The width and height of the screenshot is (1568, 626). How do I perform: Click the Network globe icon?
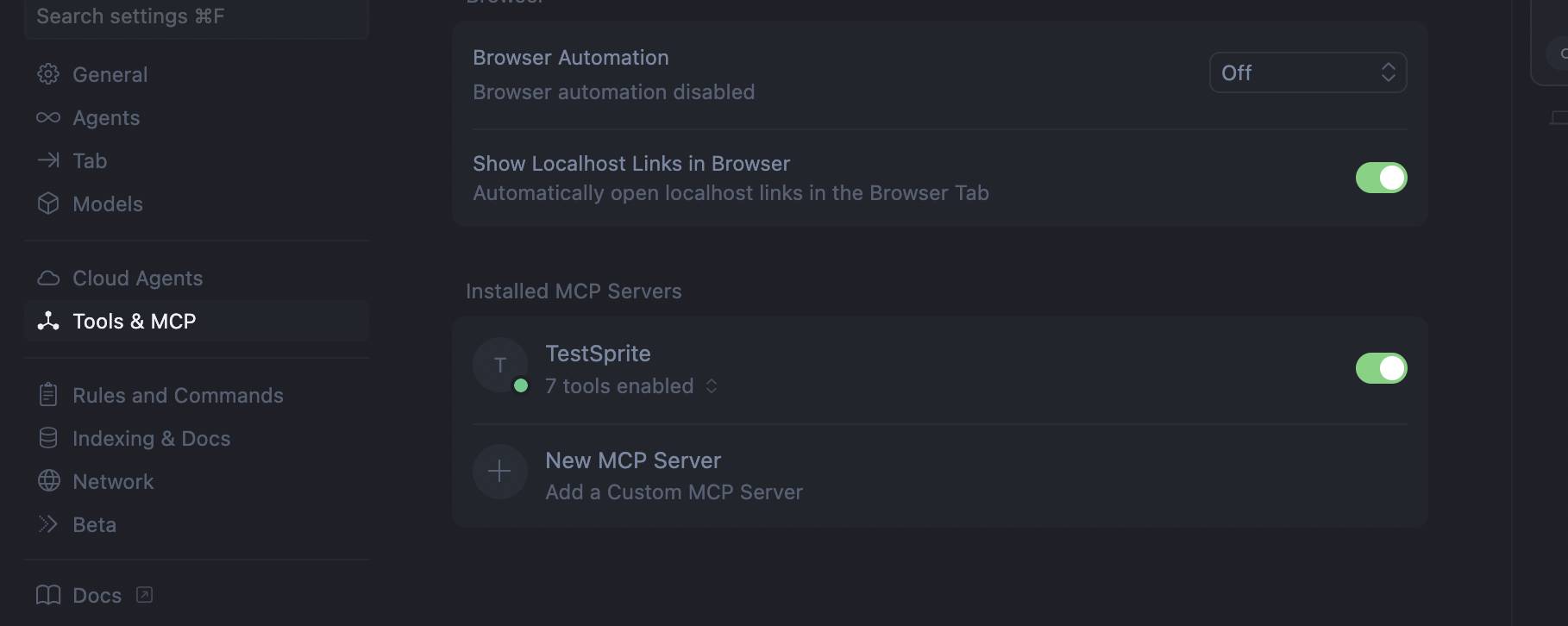tap(49, 481)
